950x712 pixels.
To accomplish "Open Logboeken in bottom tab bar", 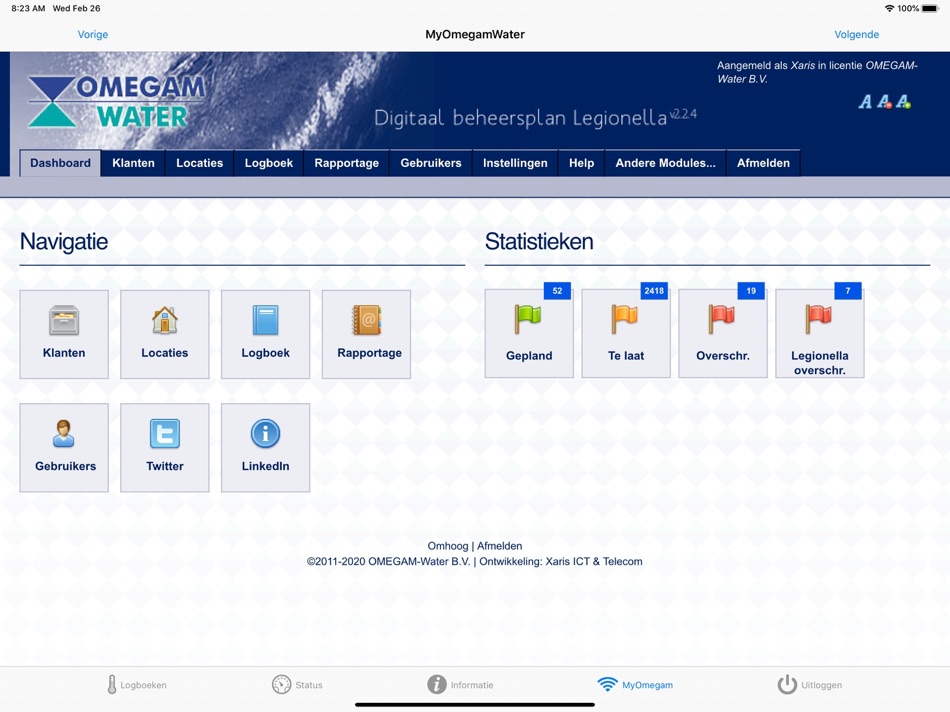I will (x=136, y=685).
